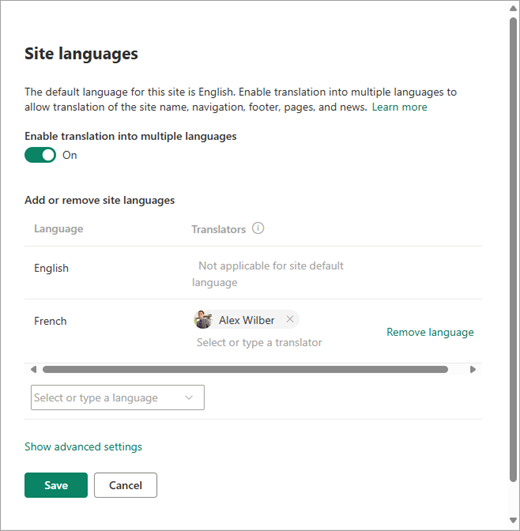Click the vertical scrollbar up arrow
Viewport: 520px width, 531px height.
pyautogui.click(x=514, y=8)
